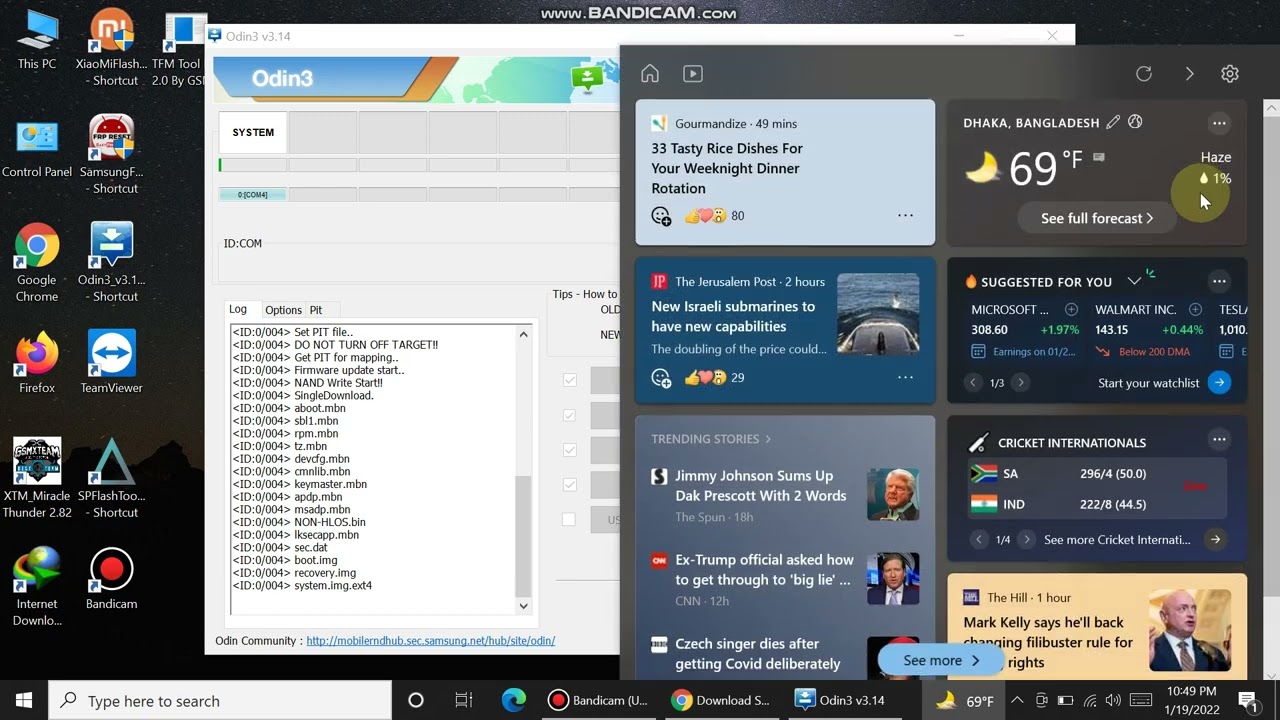
Task: Click Start your watchlist arrow button
Action: click(x=1219, y=383)
